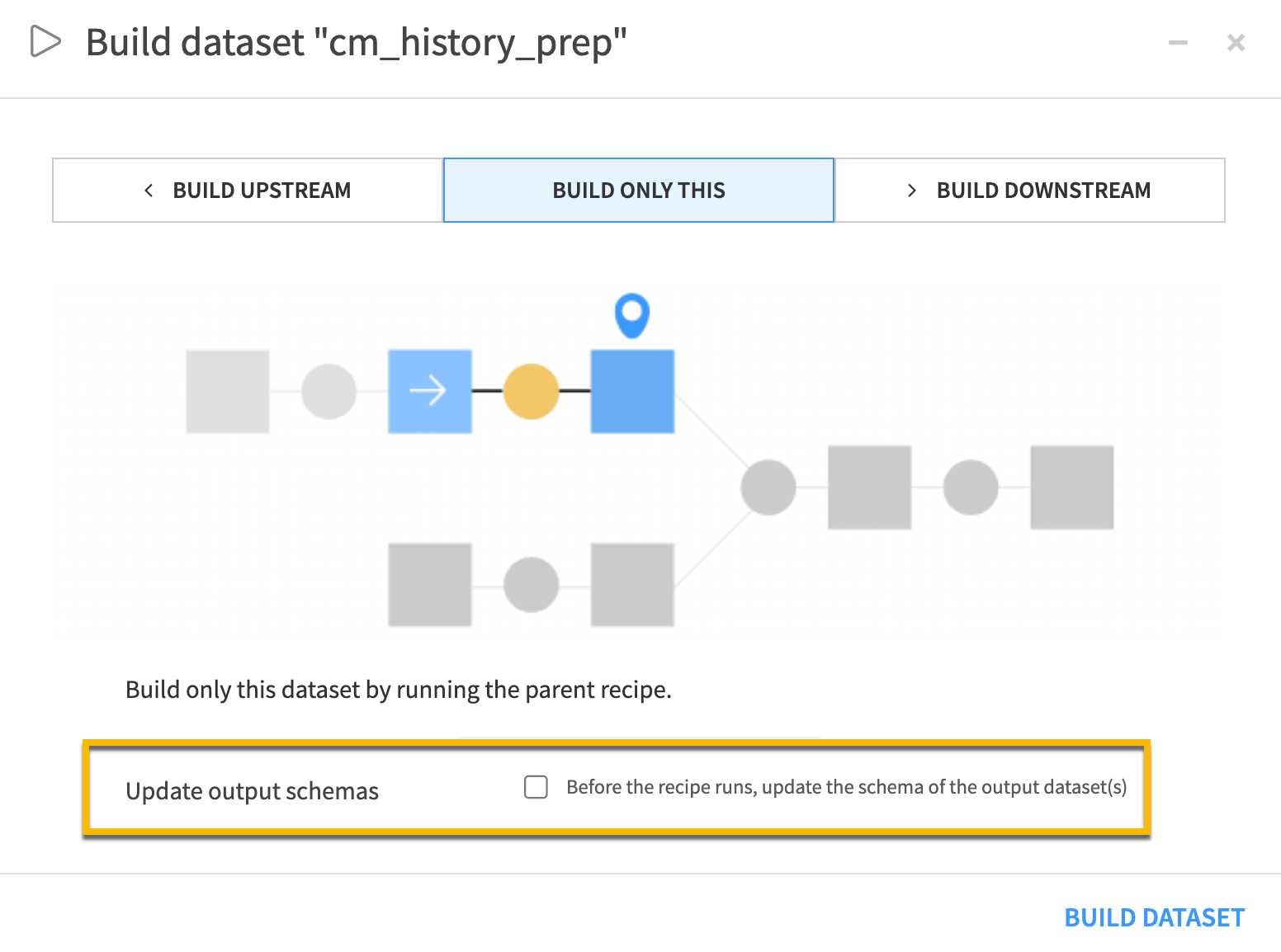Click the light blue arrow dataset square

point(430,391)
